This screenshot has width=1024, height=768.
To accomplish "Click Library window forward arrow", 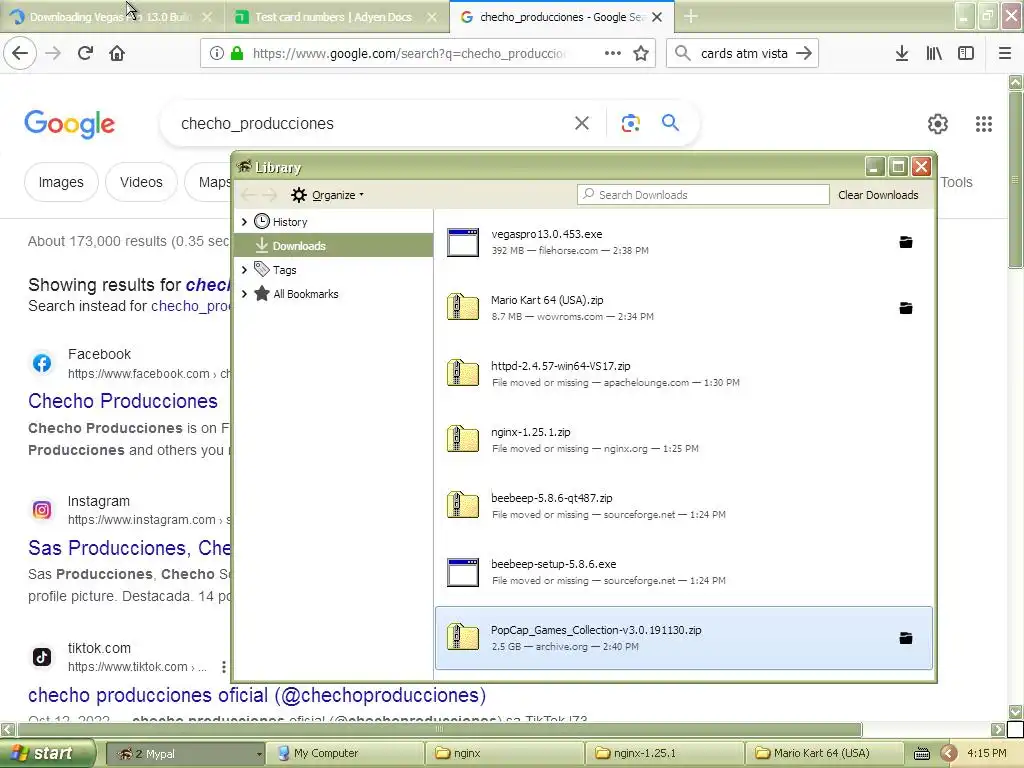I will click(269, 195).
